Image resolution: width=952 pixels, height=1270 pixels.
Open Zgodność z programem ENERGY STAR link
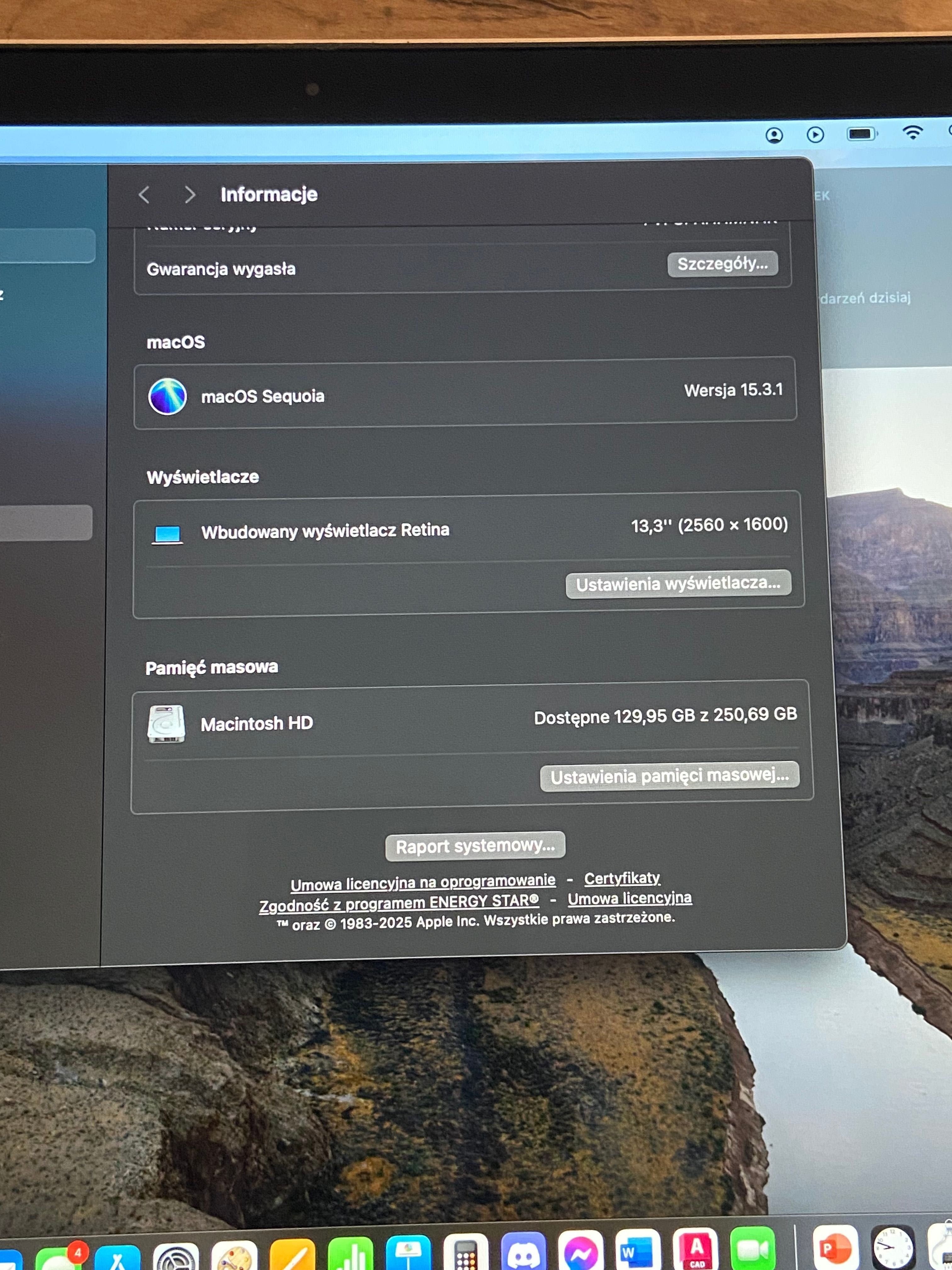tap(399, 903)
